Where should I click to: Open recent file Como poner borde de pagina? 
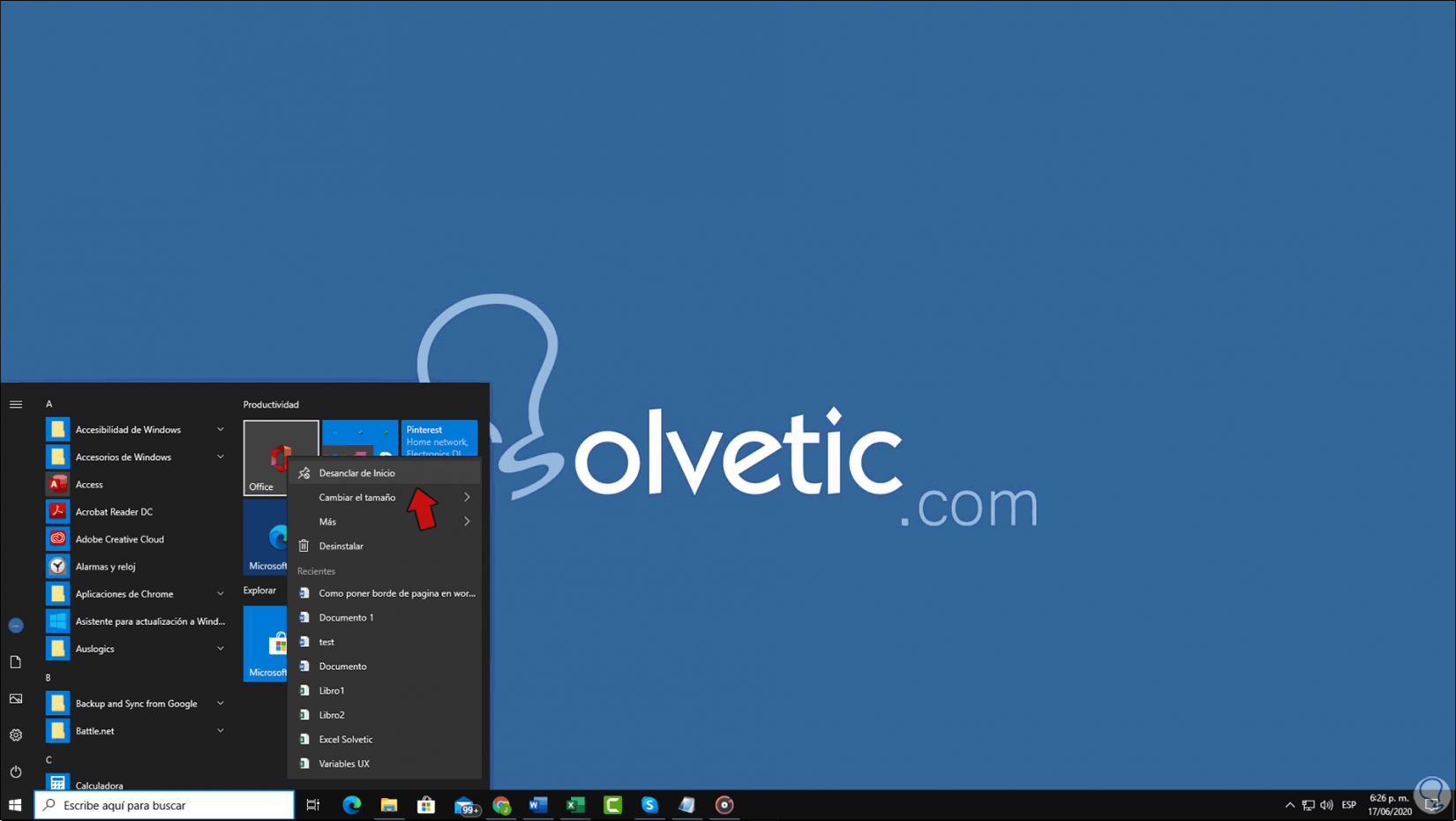(385, 593)
